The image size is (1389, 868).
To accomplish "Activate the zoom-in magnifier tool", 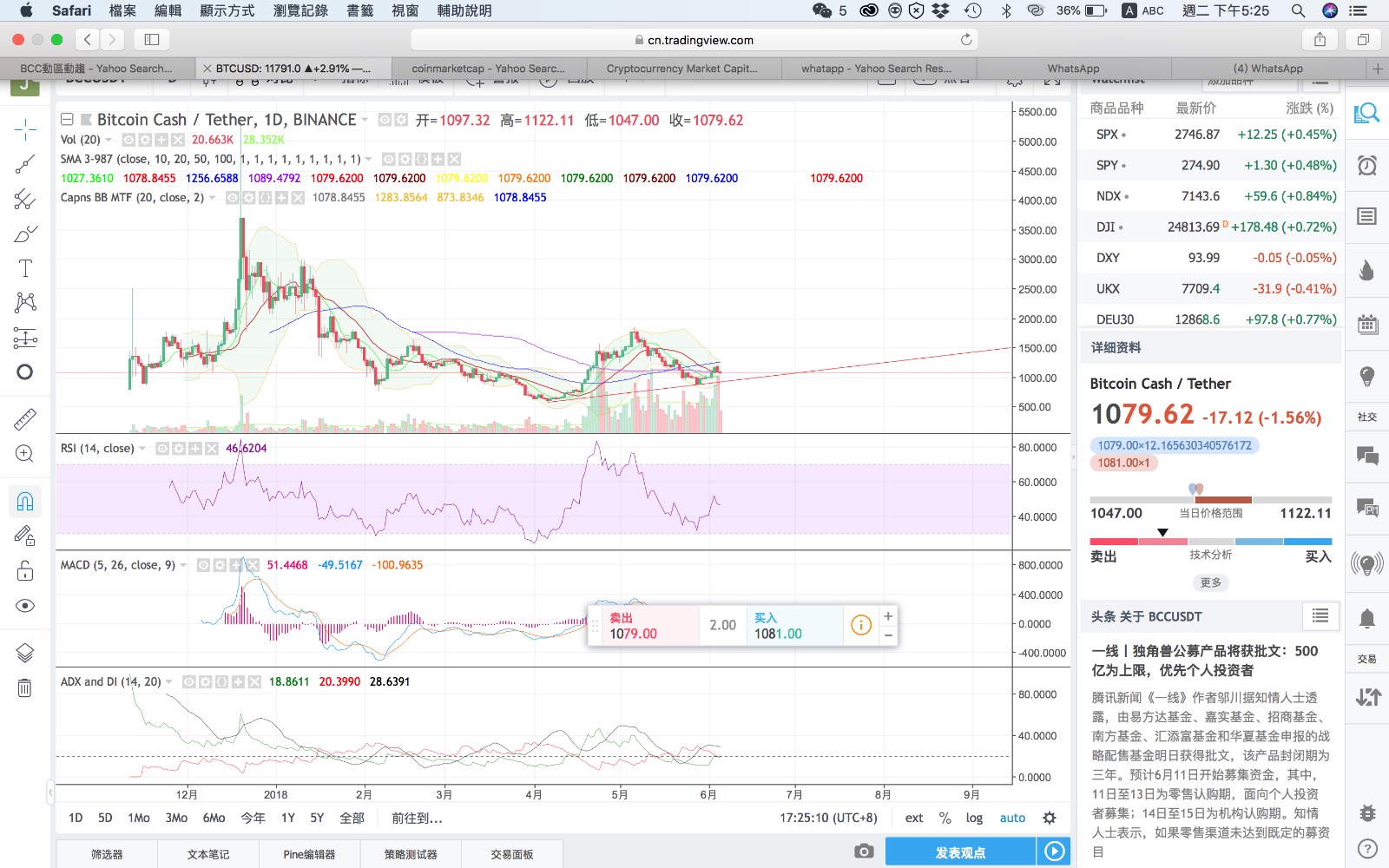I will point(25,454).
